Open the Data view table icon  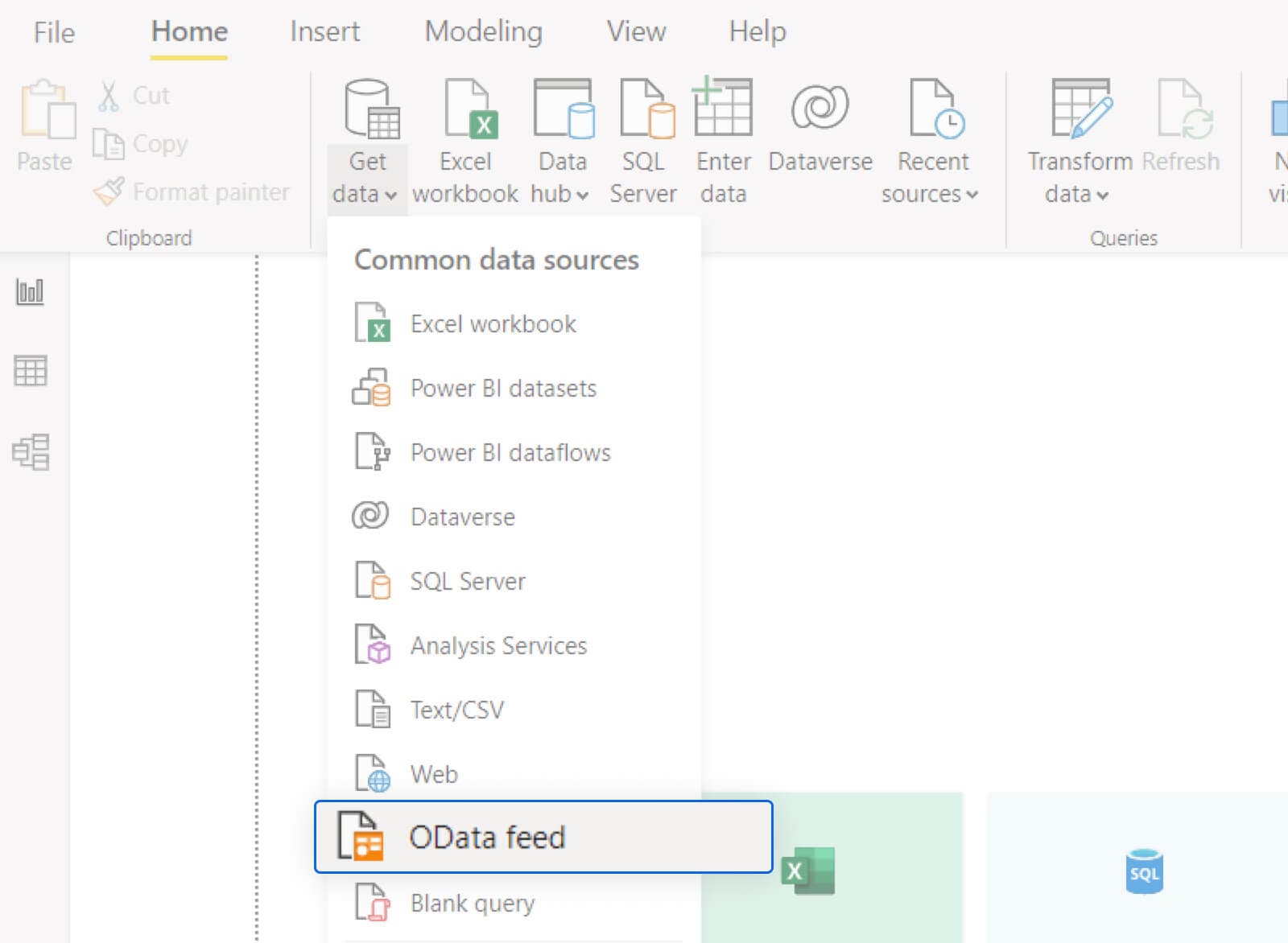coord(31,371)
